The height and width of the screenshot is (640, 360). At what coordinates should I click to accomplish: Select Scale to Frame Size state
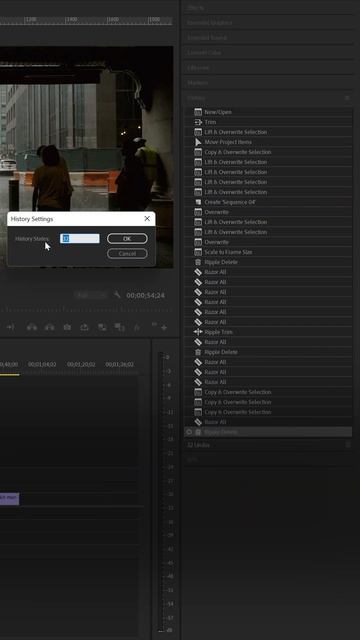(268, 252)
